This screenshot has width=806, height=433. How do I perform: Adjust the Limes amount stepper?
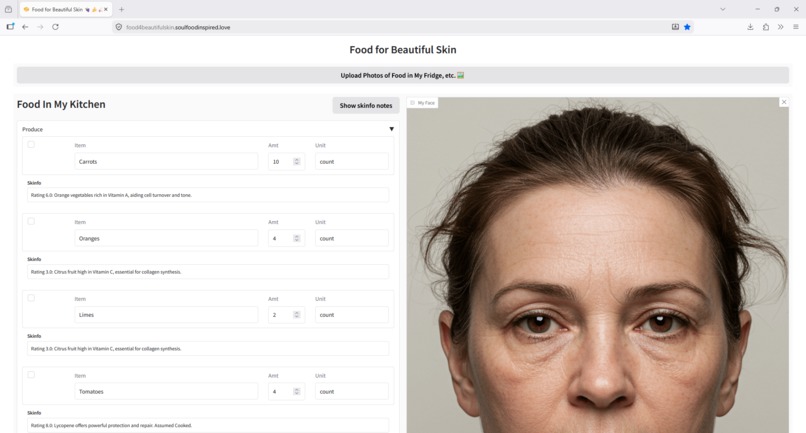click(297, 315)
